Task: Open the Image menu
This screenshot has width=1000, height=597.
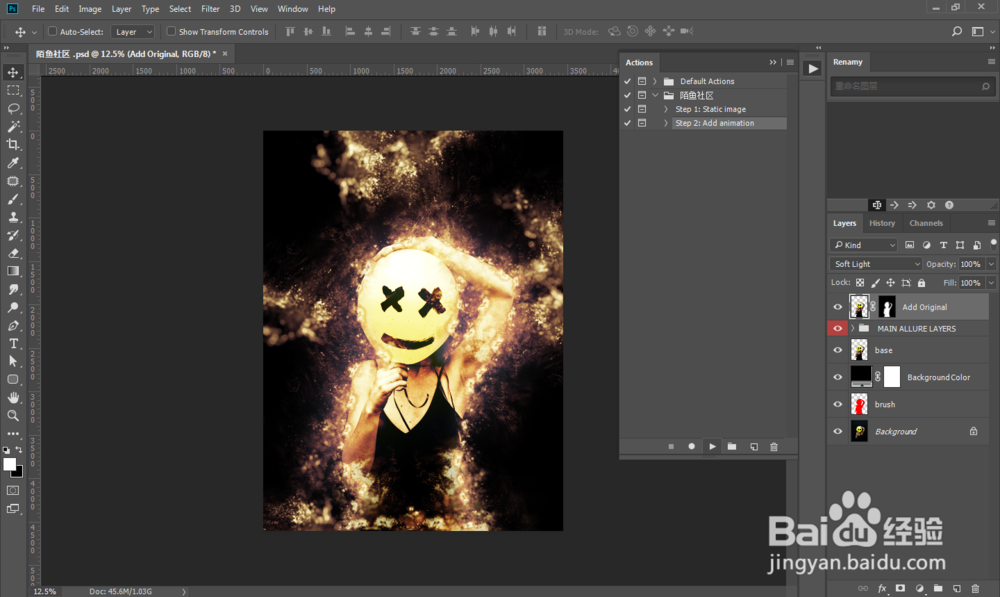Action: coord(90,9)
